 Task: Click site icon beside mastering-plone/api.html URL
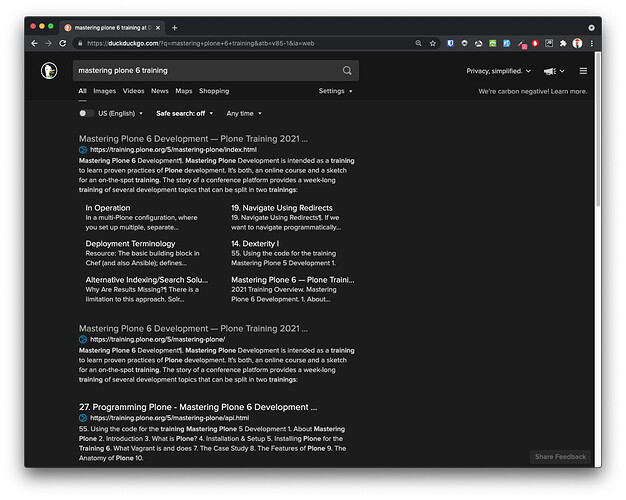[83, 418]
